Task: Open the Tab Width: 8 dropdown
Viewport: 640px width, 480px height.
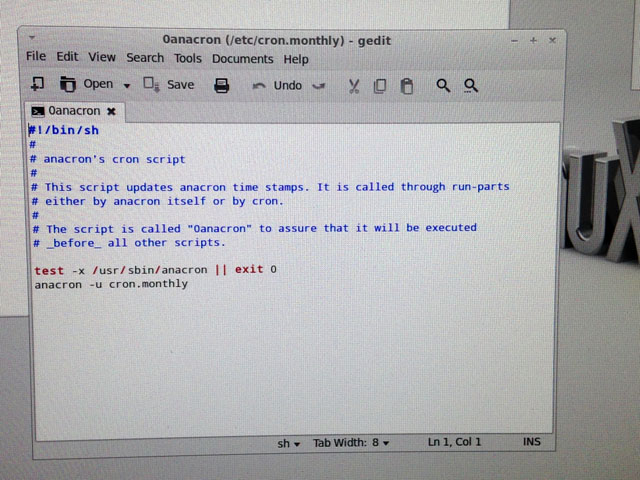Action: point(351,443)
